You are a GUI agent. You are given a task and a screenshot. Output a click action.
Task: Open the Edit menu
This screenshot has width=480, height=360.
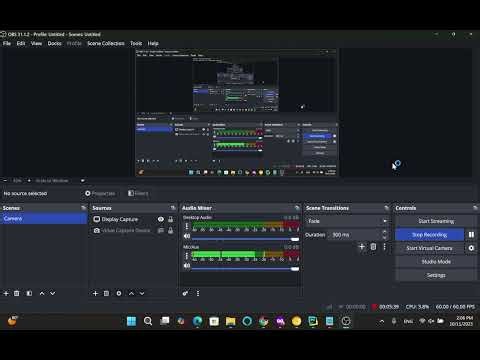(x=21, y=43)
